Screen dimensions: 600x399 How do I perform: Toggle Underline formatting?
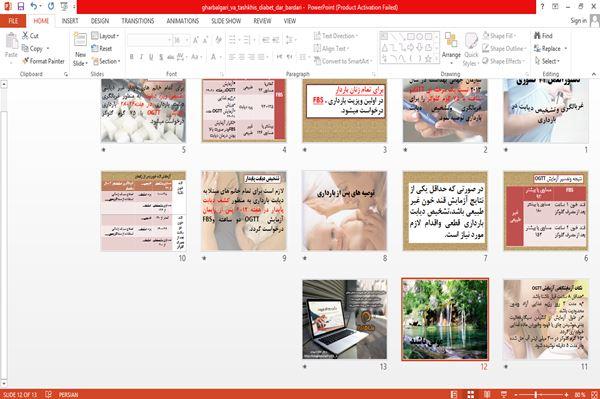151,57
